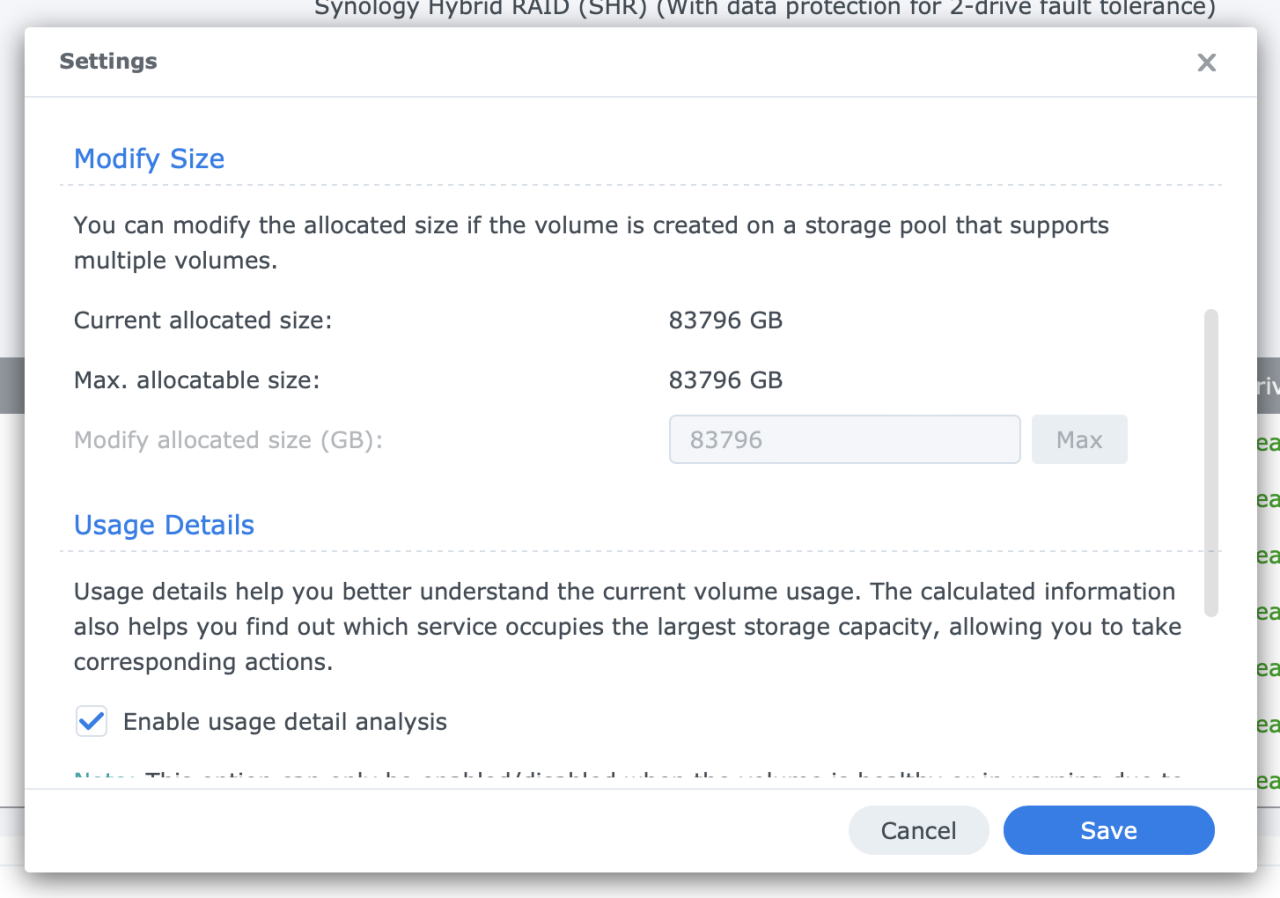The height and width of the screenshot is (898, 1280).
Task: Click inside the Settings dialog footer area
Action: [x=400, y=830]
